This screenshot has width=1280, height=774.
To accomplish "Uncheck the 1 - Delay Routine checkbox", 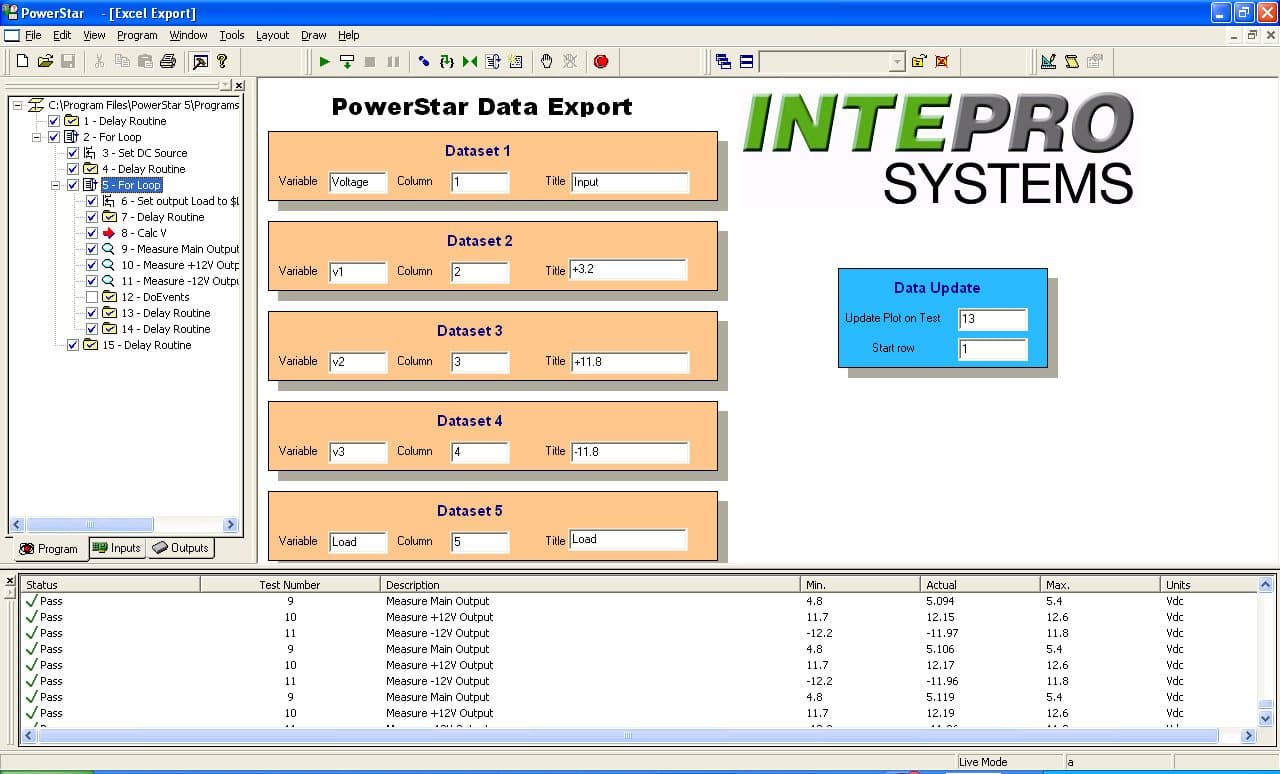I will coord(54,121).
